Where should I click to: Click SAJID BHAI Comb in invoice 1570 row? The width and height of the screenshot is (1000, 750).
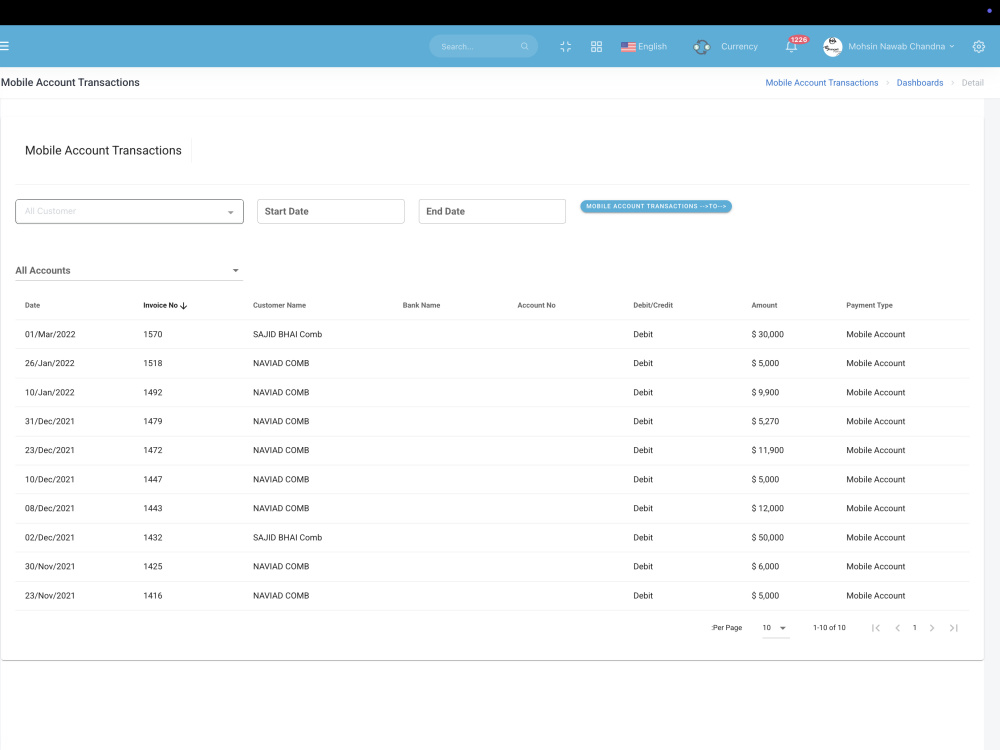288,334
